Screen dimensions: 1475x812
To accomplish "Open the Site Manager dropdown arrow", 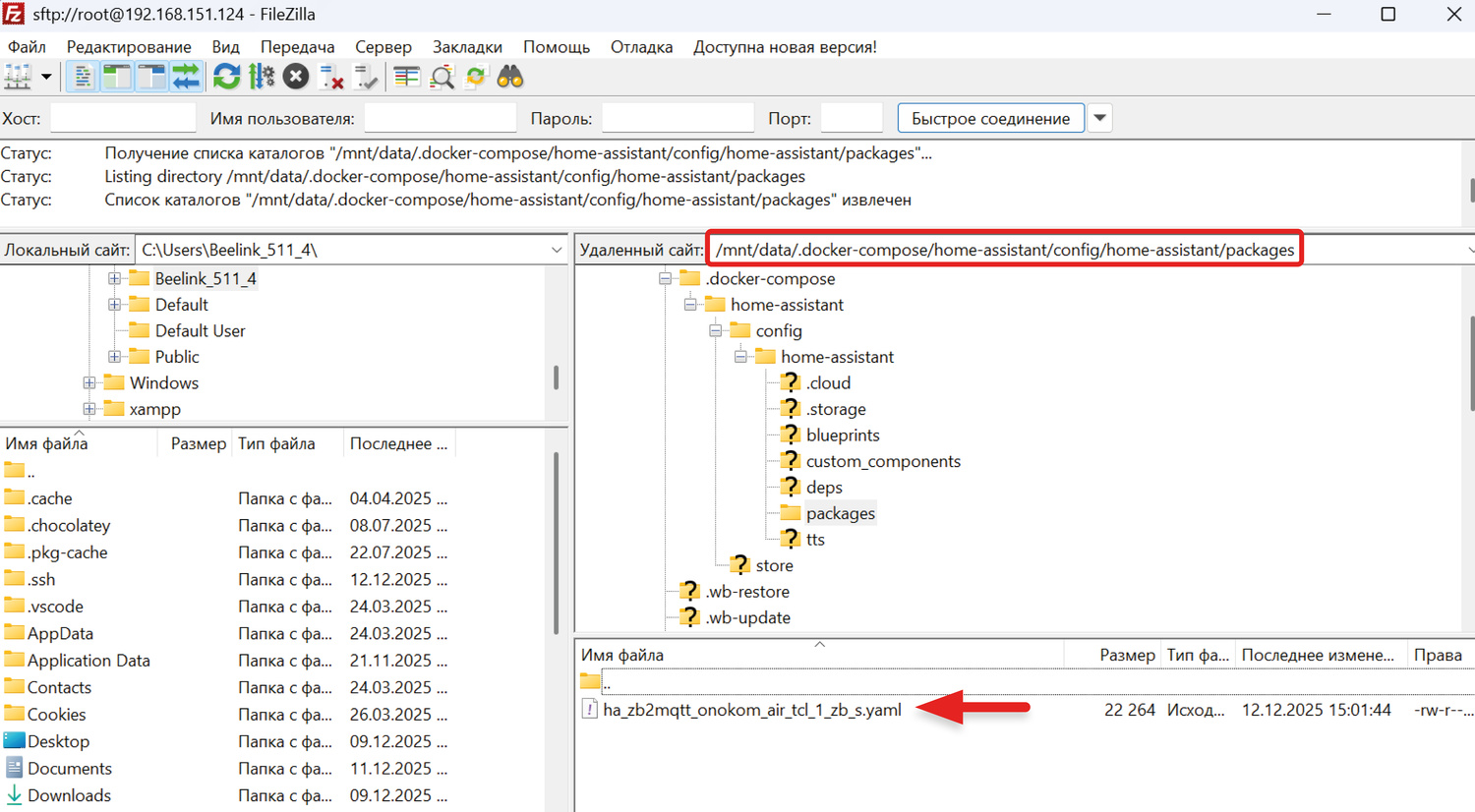I will point(45,77).
